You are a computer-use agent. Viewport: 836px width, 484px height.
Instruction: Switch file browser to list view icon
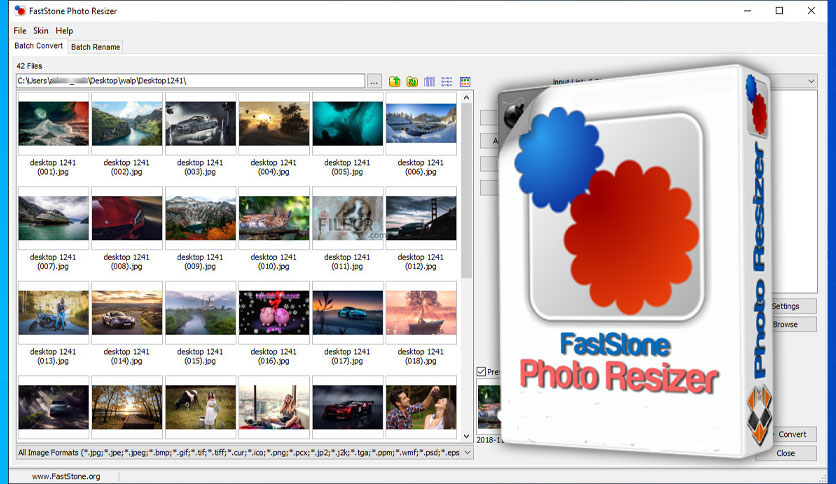click(447, 81)
